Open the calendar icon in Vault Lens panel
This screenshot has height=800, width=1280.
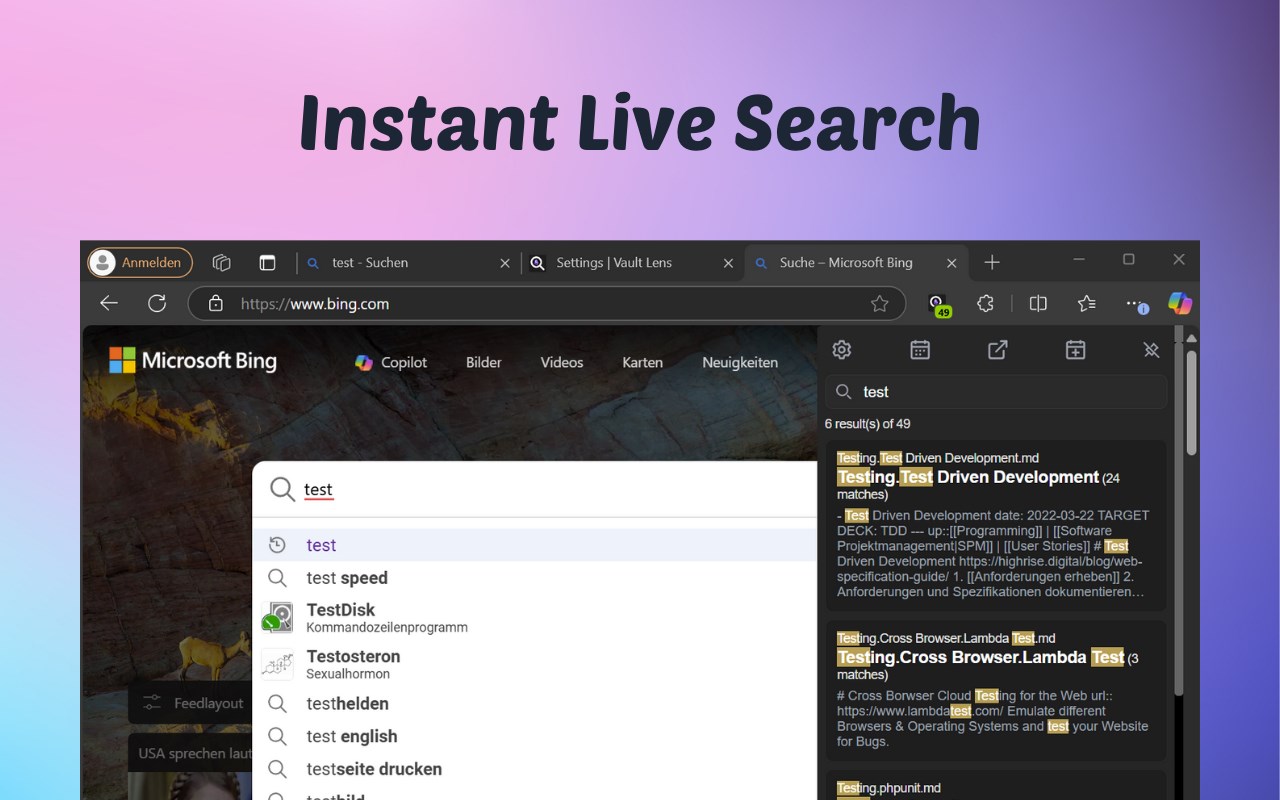[x=920, y=350]
